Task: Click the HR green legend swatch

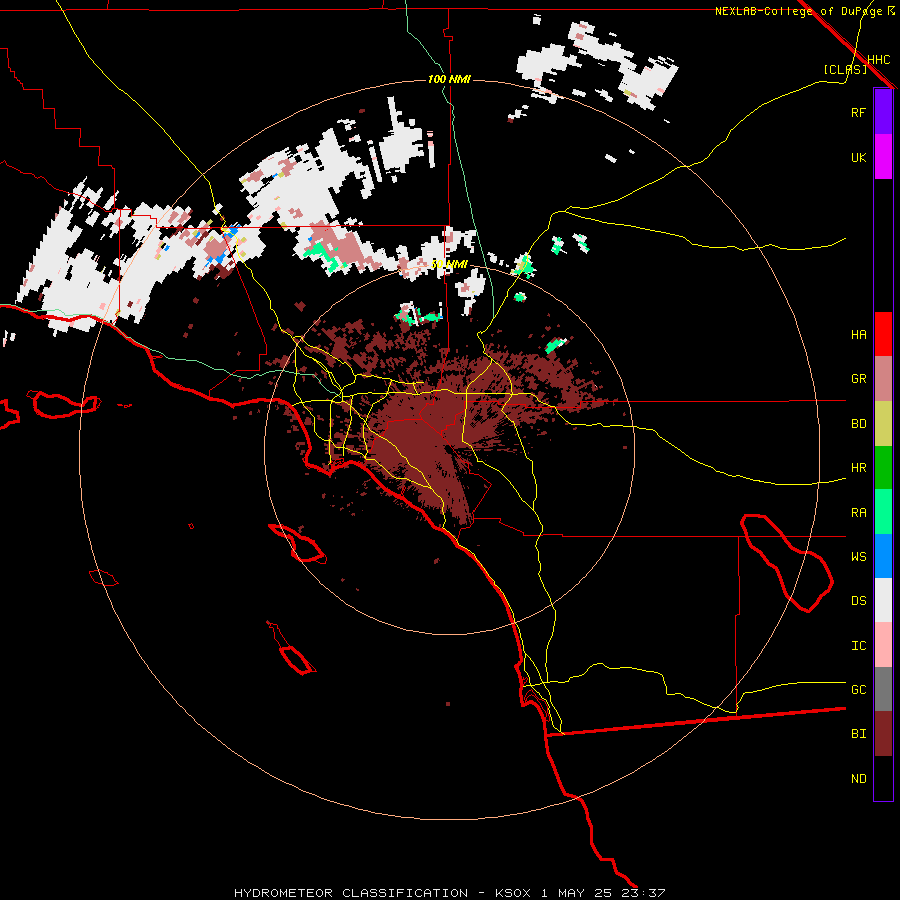Action: point(883,468)
